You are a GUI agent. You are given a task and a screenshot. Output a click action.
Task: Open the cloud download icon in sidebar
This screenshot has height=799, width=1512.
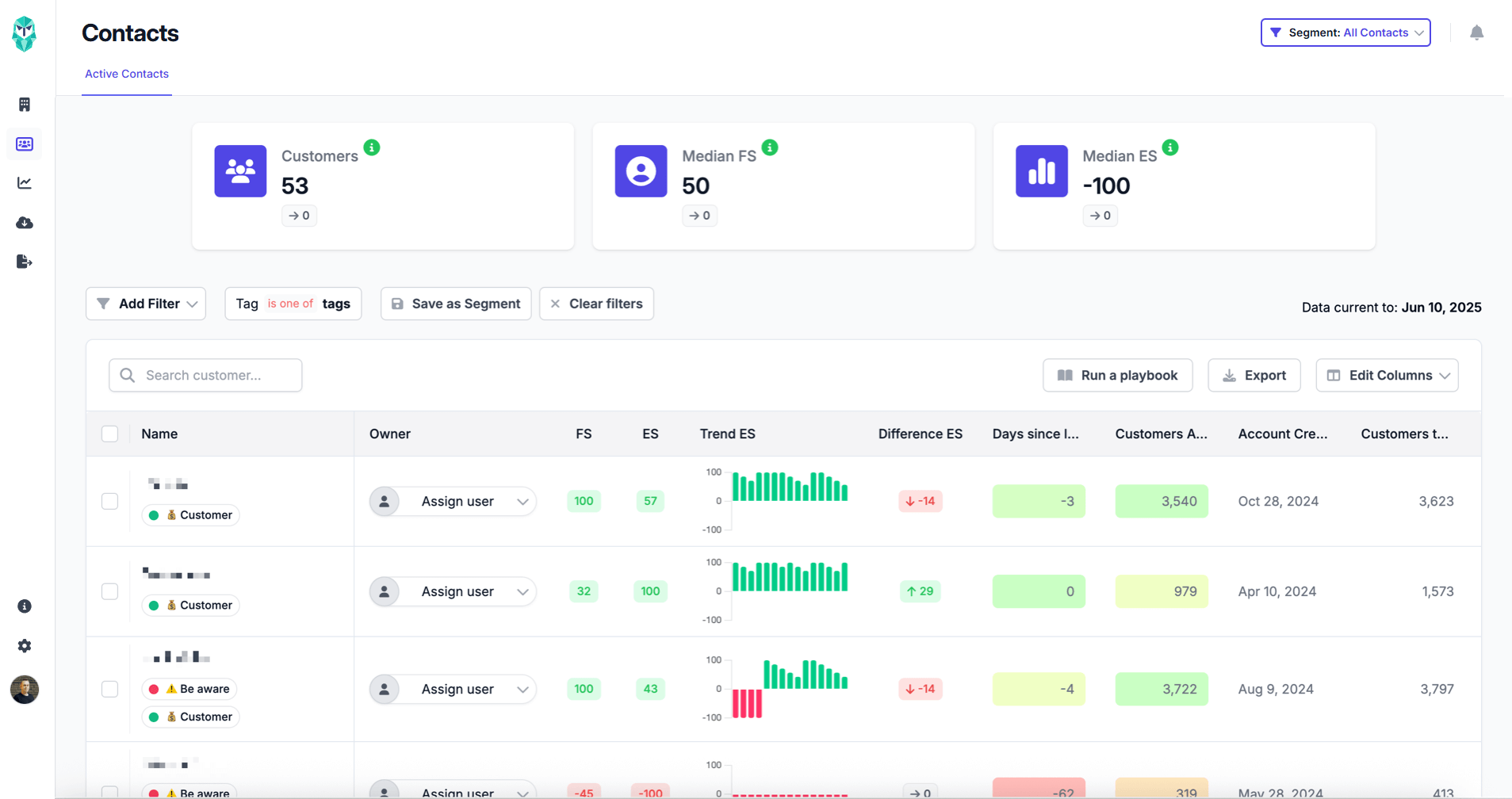click(25, 223)
